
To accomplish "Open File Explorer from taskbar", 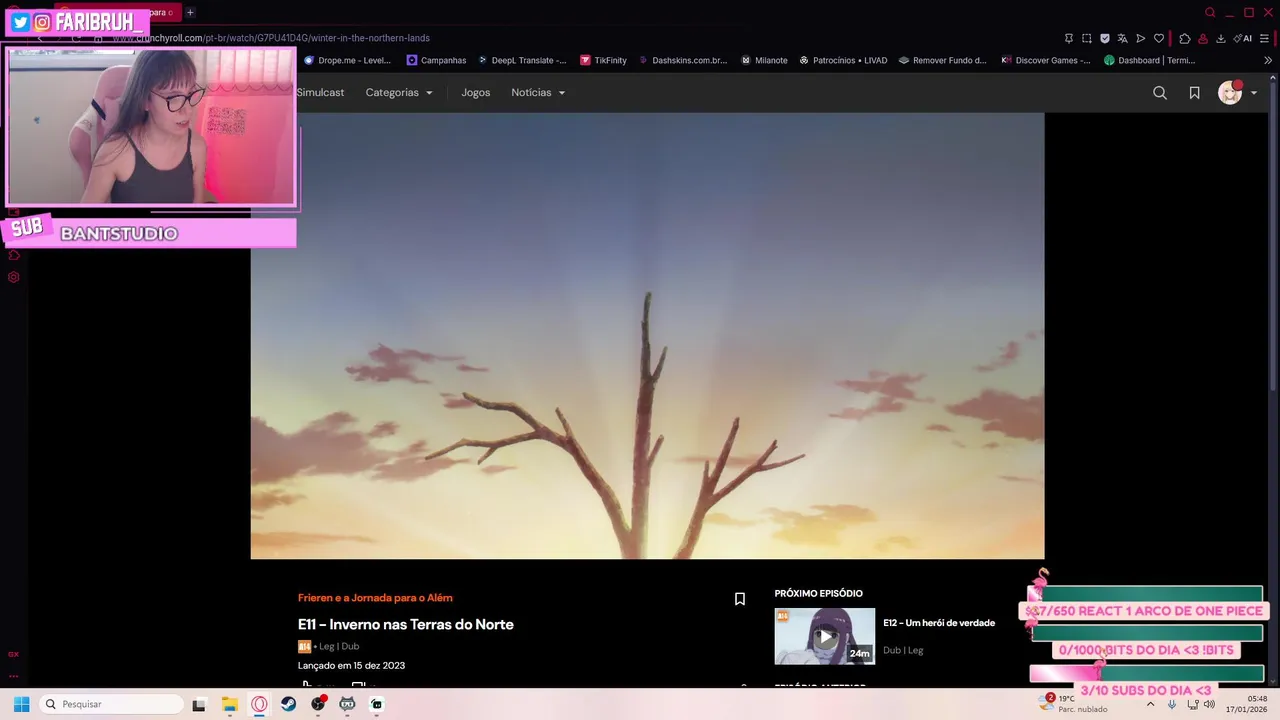I will point(229,704).
